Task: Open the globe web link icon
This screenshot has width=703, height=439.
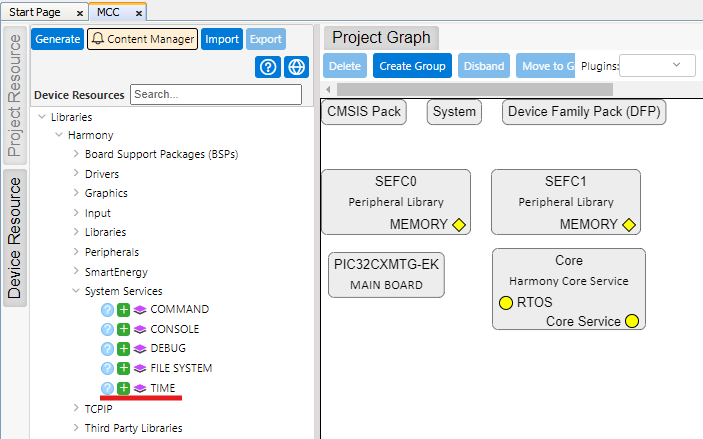Action: (295, 67)
